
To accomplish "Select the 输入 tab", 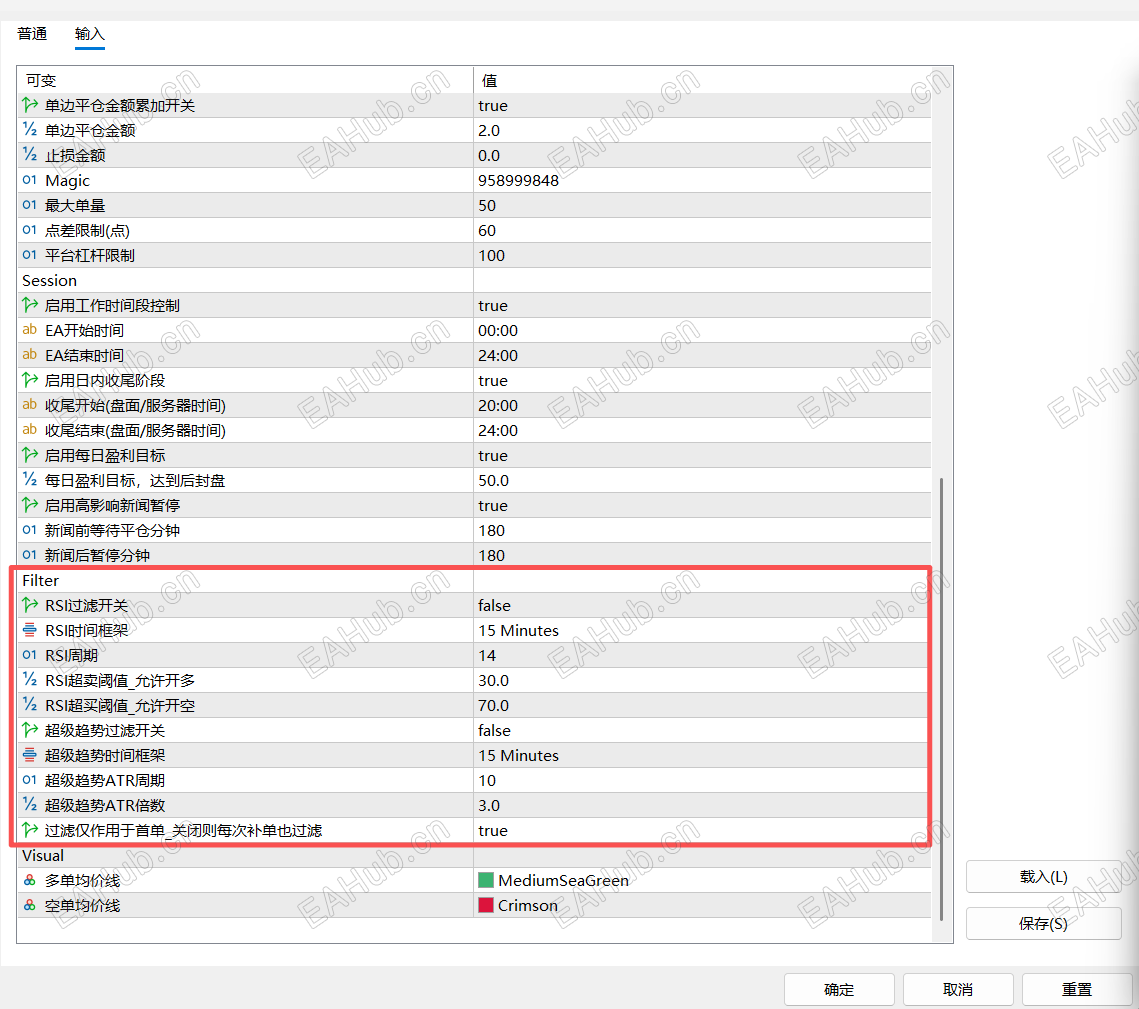I will tap(89, 34).
